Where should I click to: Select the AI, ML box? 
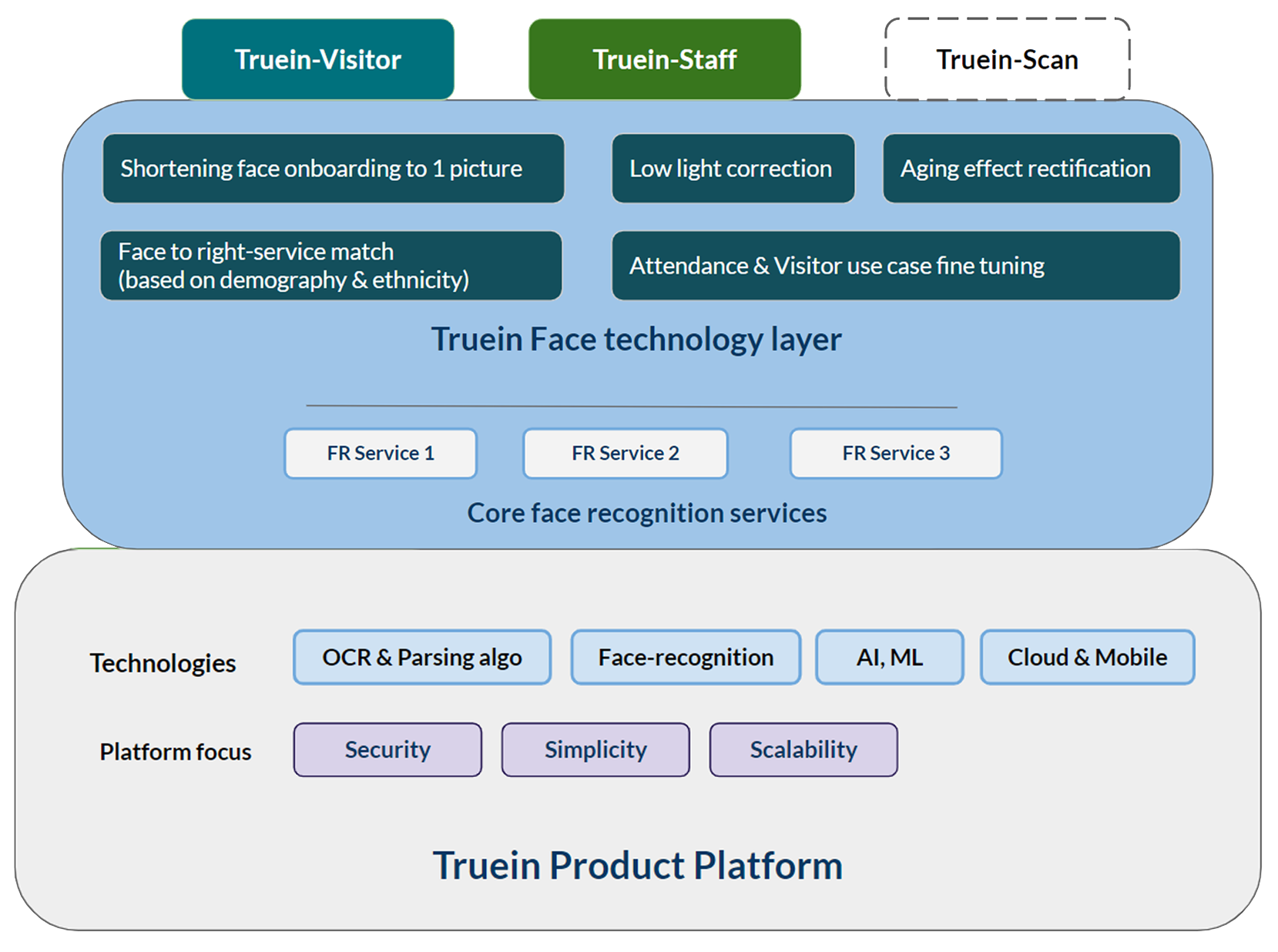point(890,657)
